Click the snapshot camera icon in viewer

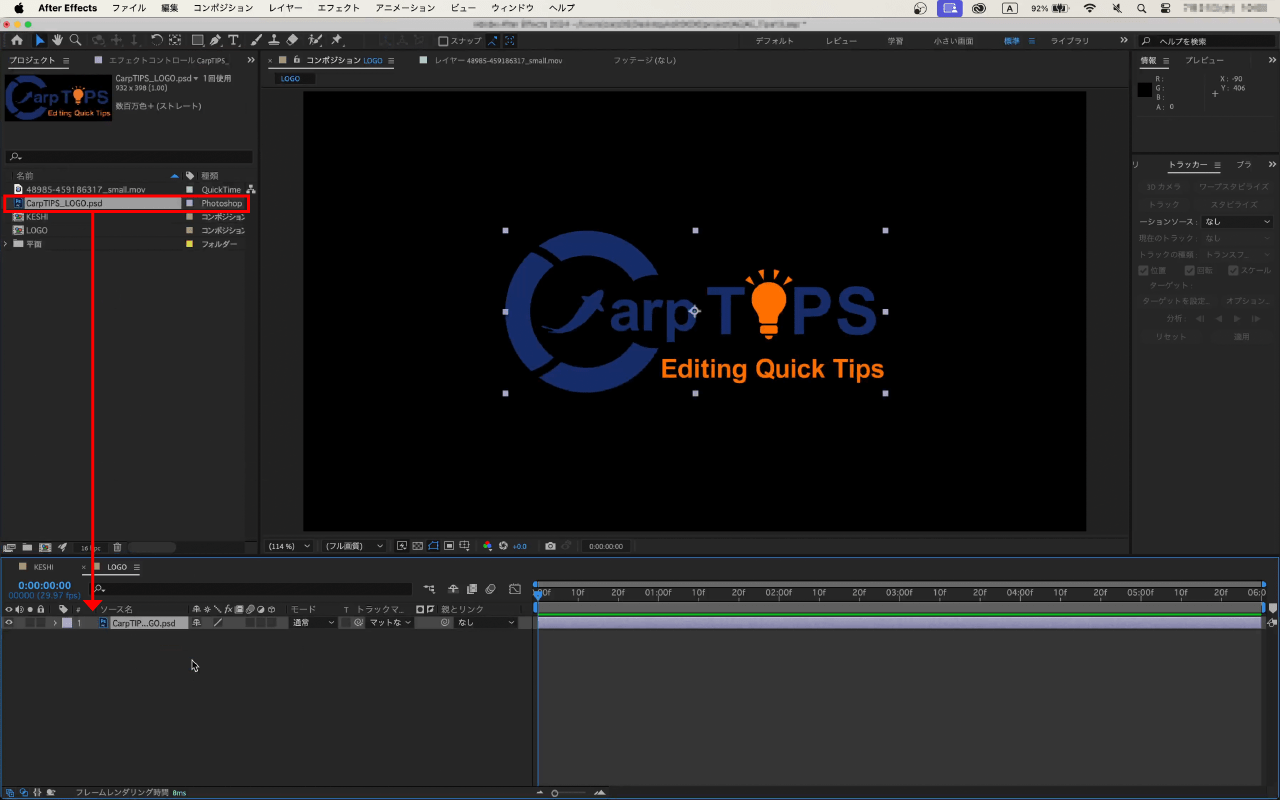click(550, 546)
